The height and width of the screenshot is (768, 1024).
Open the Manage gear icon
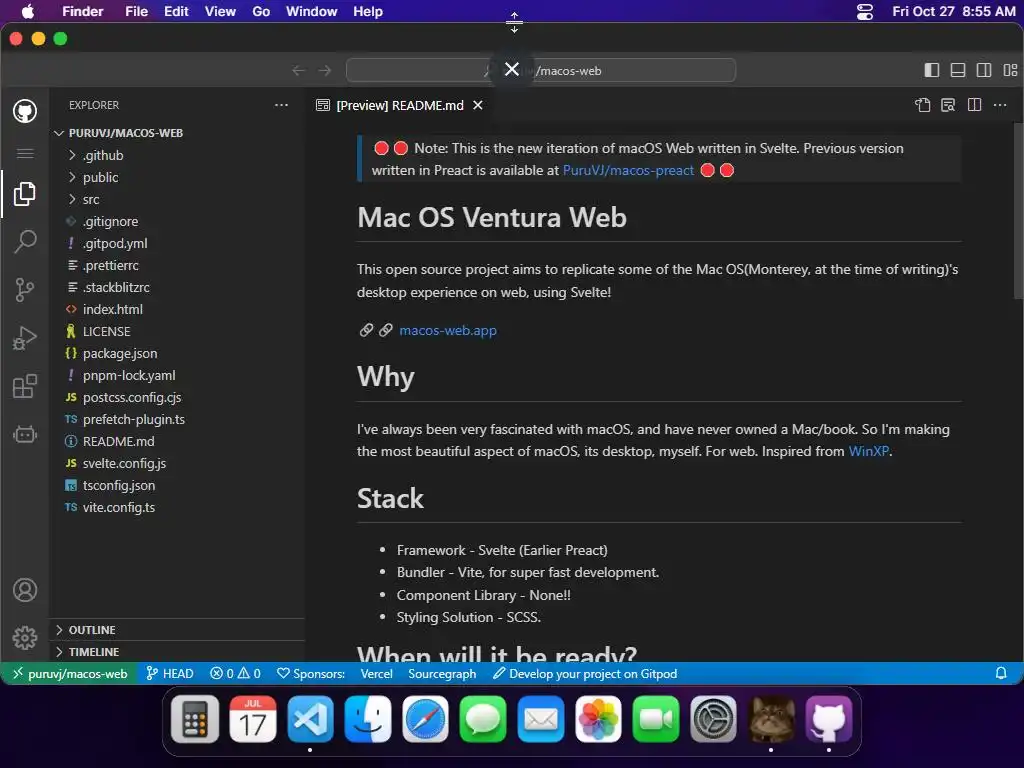(25, 637)
